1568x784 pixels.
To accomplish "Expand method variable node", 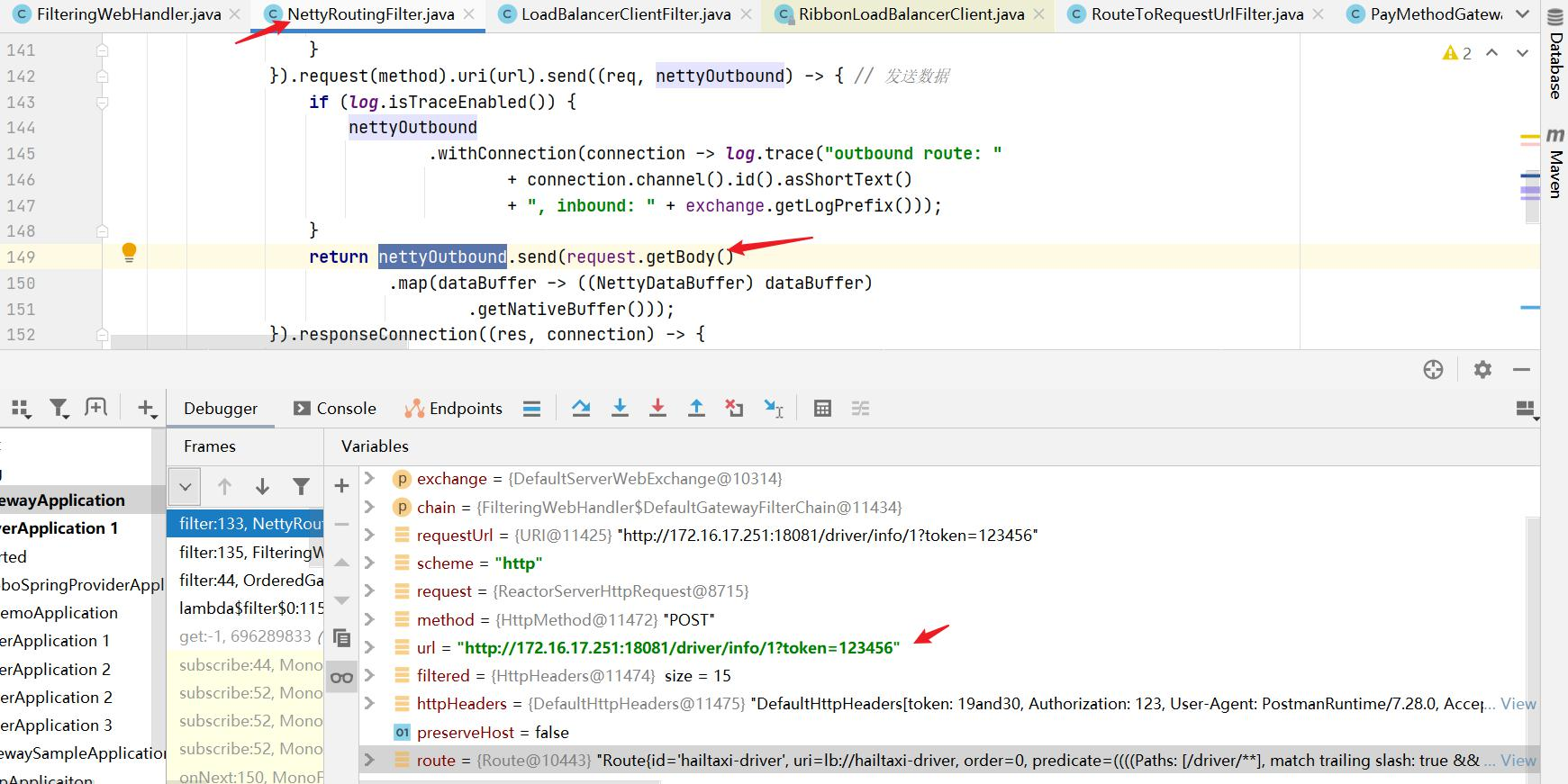I will click(369, 619).
